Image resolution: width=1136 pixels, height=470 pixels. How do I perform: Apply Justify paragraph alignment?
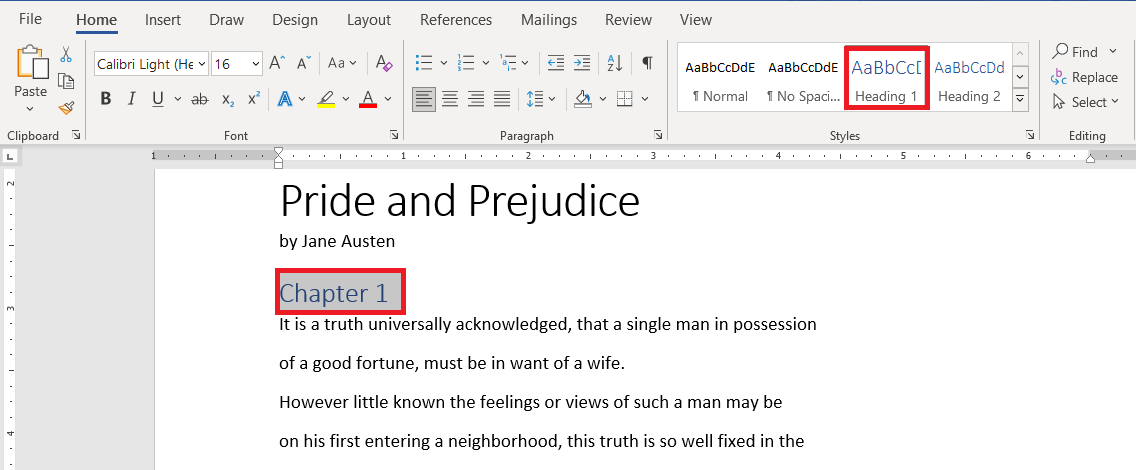click(x=502, y=98)
